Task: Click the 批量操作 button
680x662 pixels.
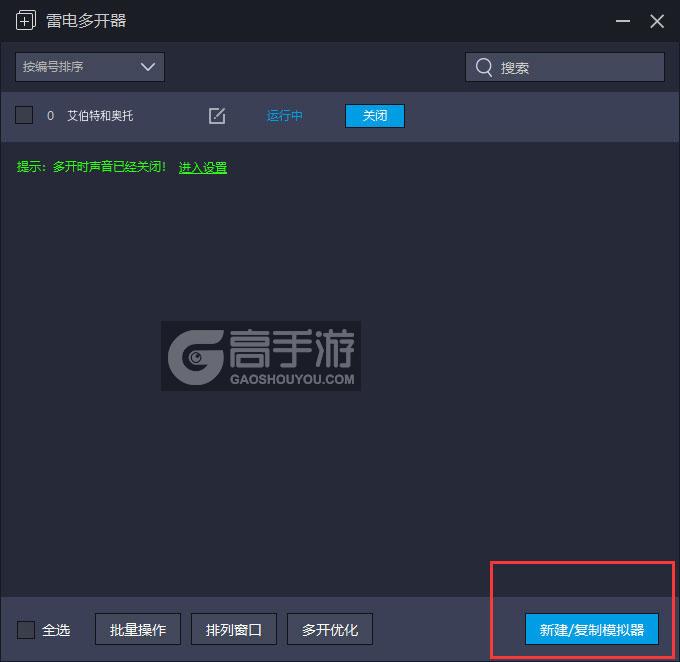Action: [138, 629]
